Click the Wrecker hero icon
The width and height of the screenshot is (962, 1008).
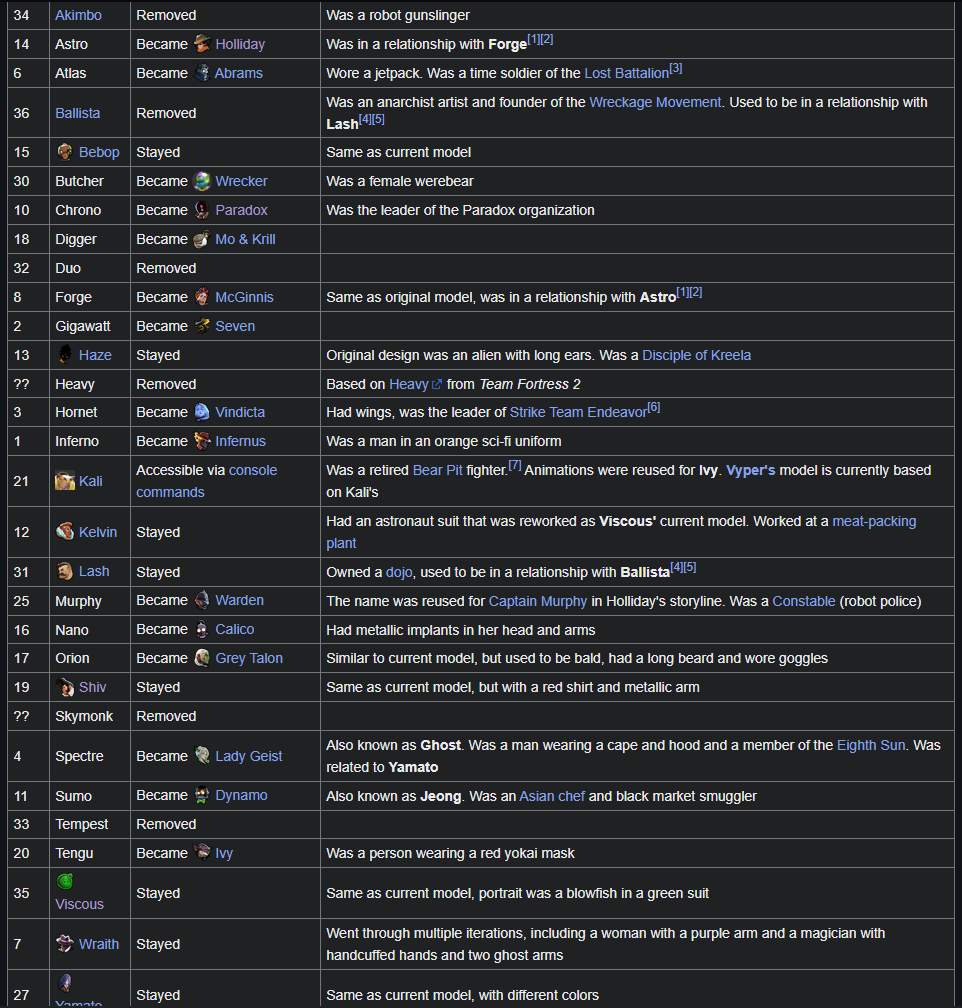pos(203,181)
